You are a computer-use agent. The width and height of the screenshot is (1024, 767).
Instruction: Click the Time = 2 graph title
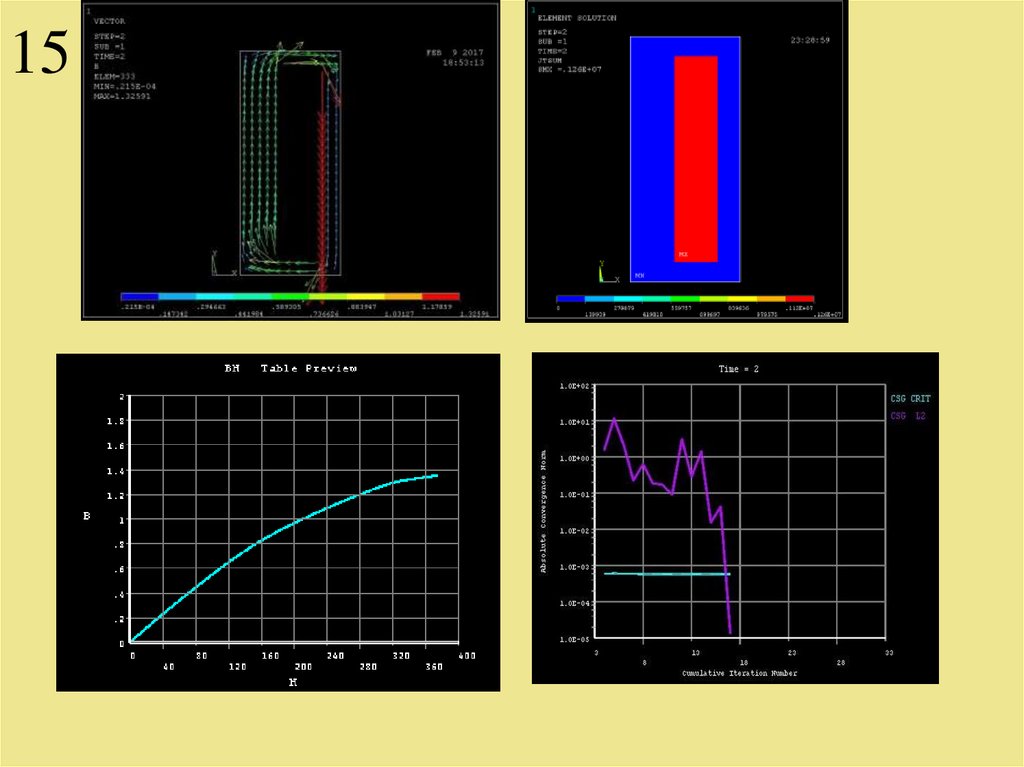(738, 369)
